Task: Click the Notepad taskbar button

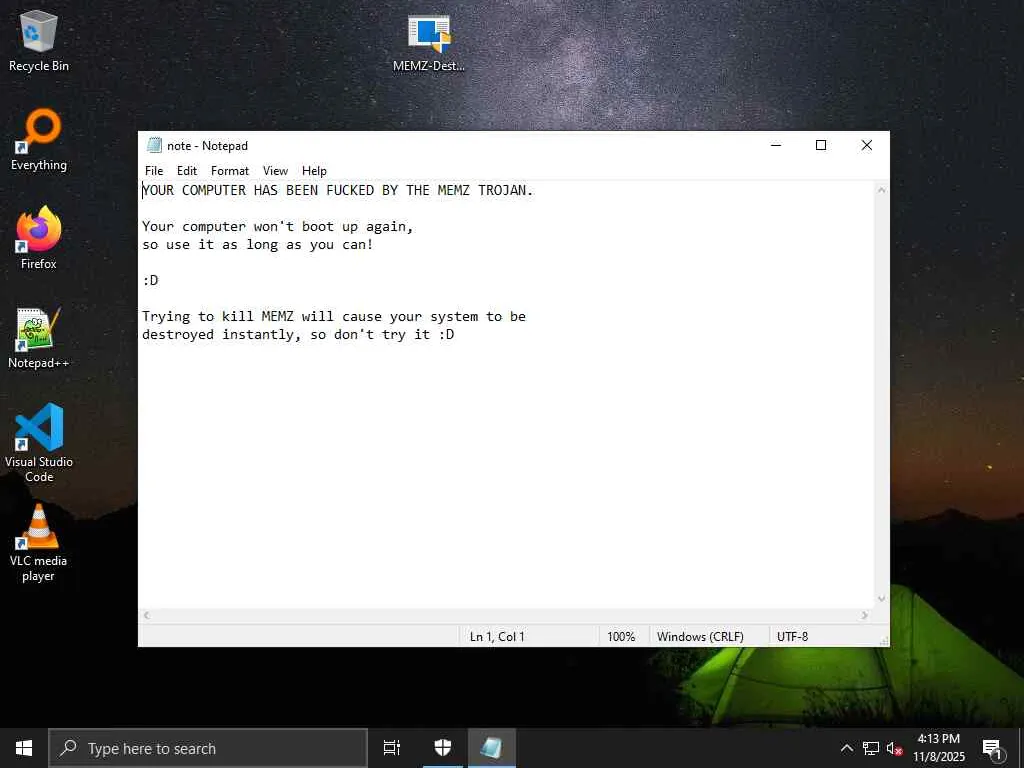Action: click(x=491, y=748)
